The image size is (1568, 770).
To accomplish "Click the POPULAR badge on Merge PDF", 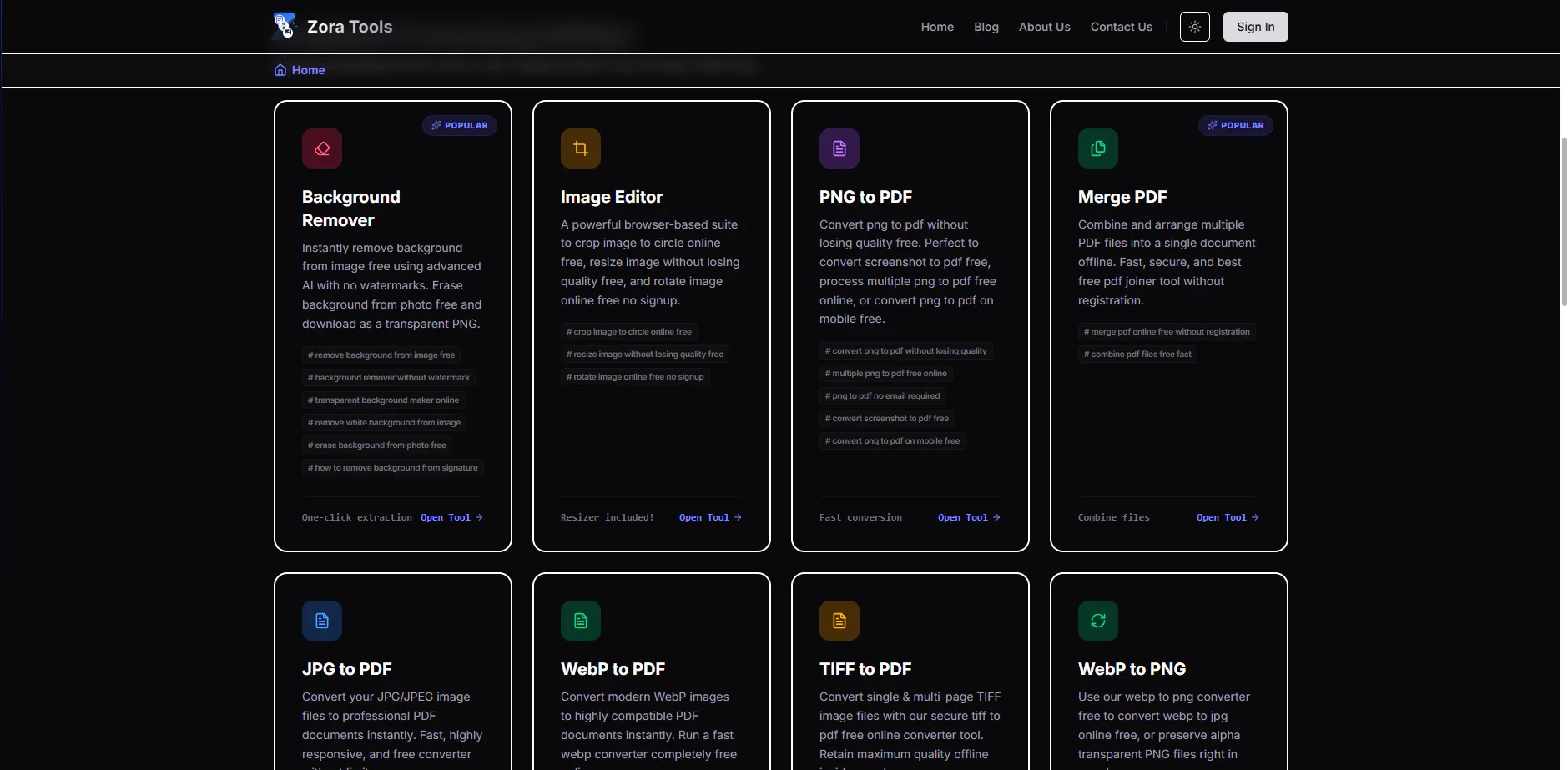I will click(1236, 125).
